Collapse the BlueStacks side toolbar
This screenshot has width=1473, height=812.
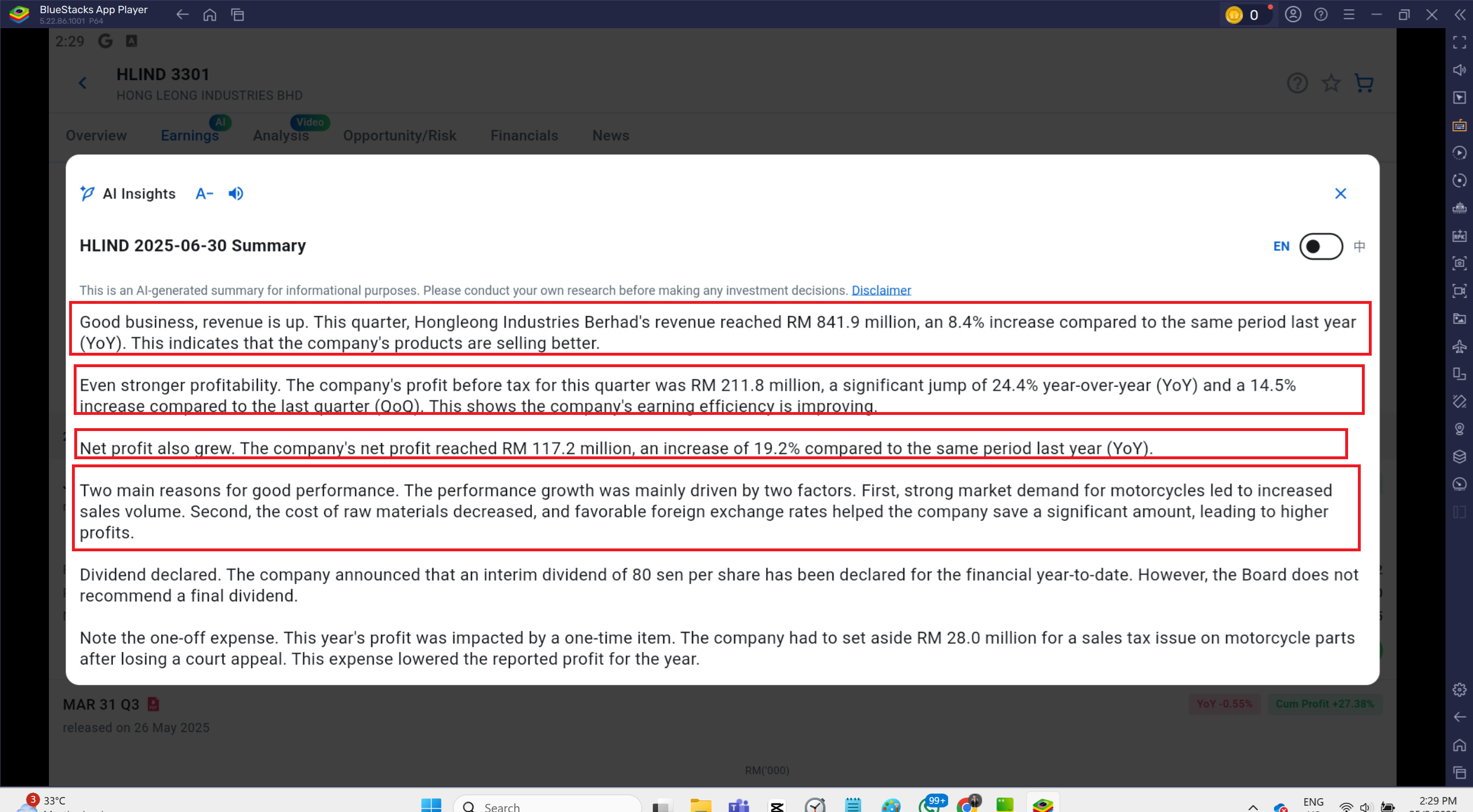1460,14
